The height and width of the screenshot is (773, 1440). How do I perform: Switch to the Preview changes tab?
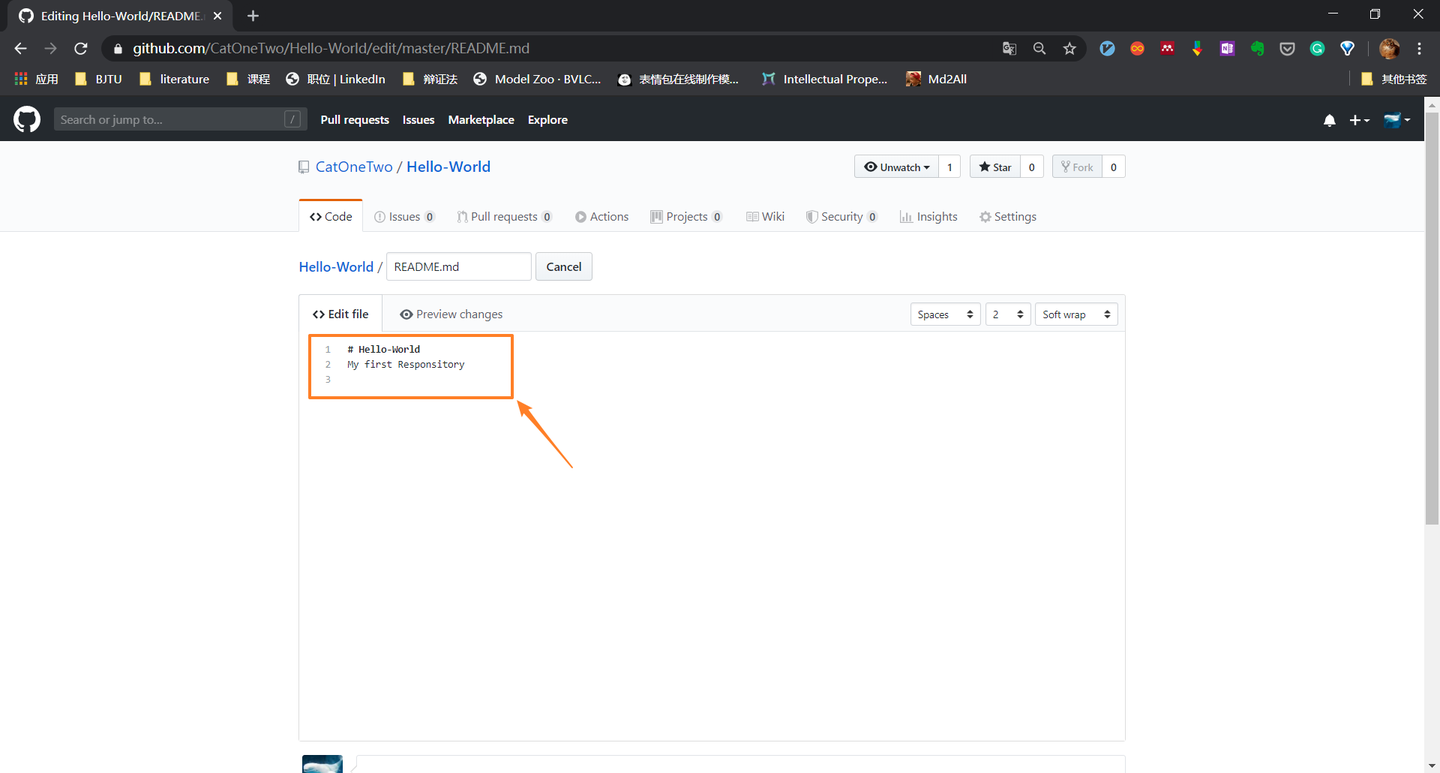(451, 313)
